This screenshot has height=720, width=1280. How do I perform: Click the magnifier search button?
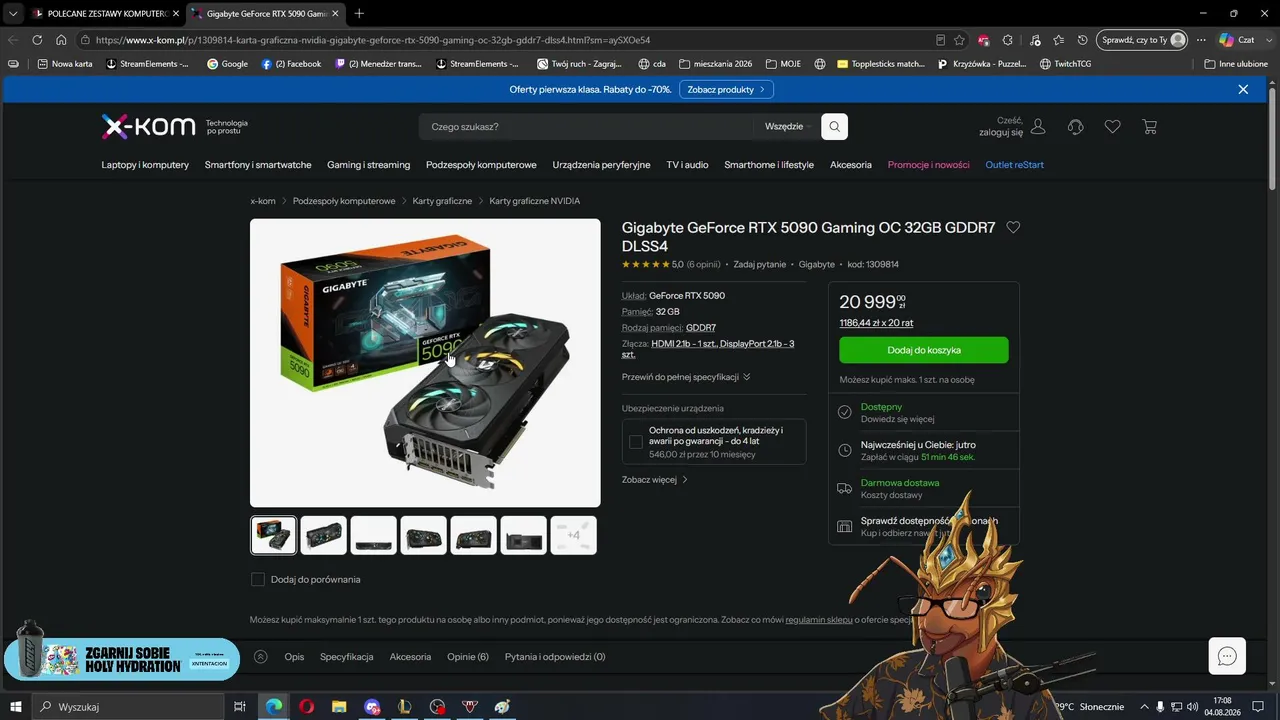834,127
